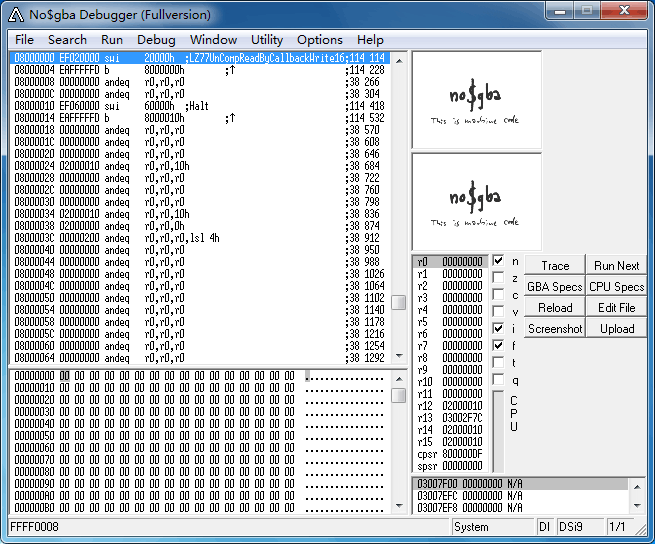Click the Edit File button
The height and width of the screenshot is (544, 655).
click(x=616, y=308)
